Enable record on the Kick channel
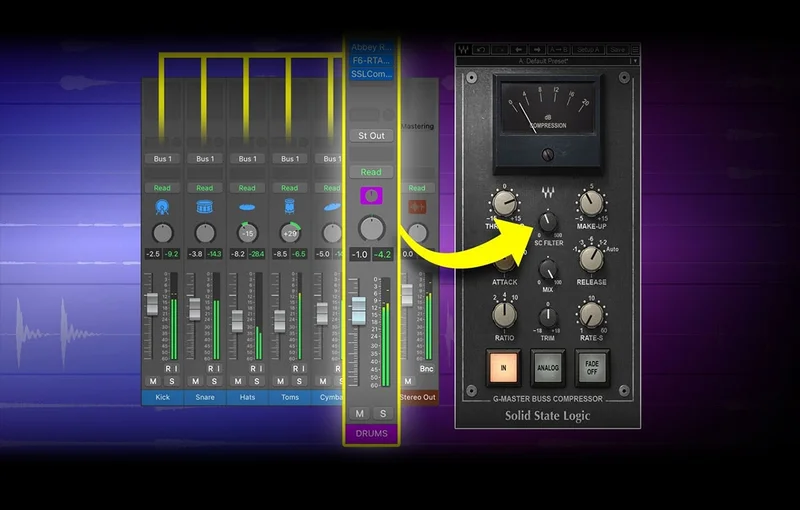The height and width of the screenshot is (510, 800). [168, 368]
